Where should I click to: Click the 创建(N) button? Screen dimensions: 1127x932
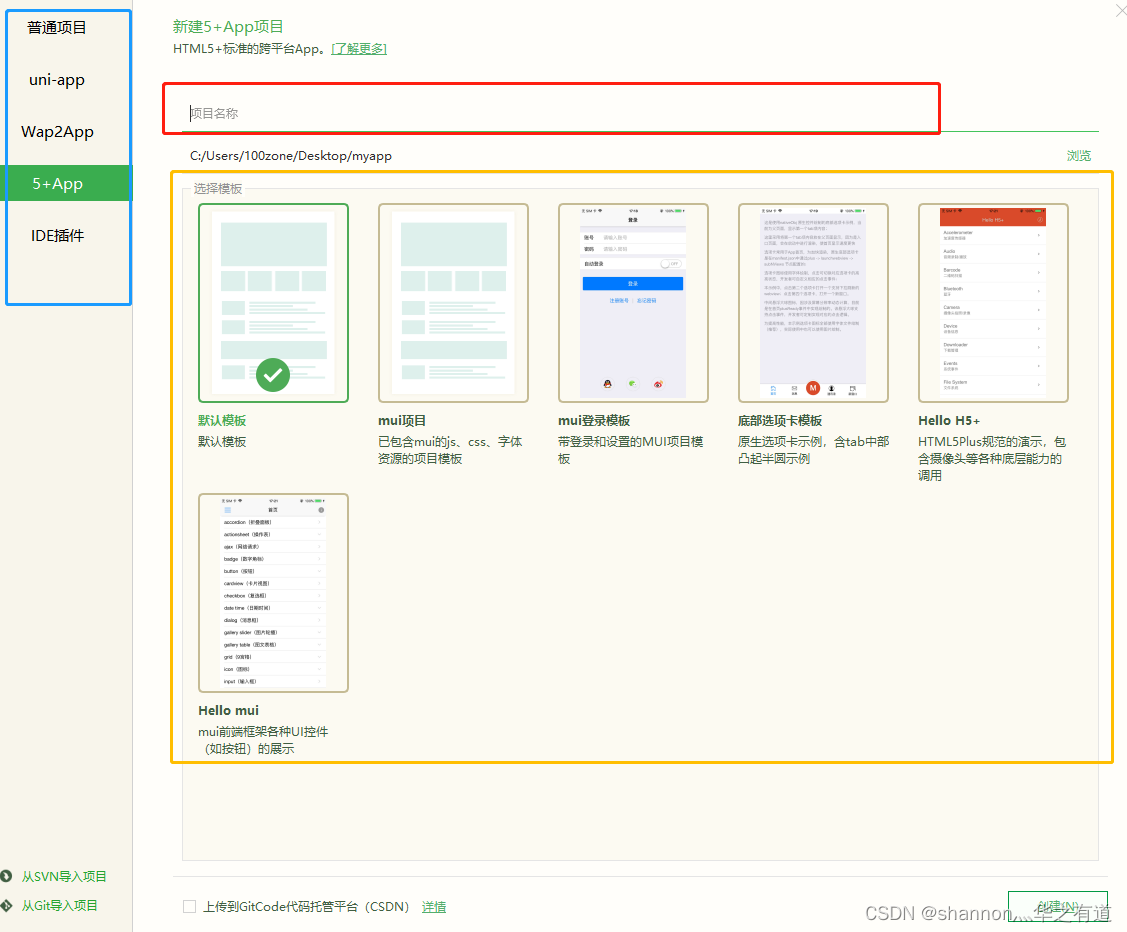[1057, 904]
